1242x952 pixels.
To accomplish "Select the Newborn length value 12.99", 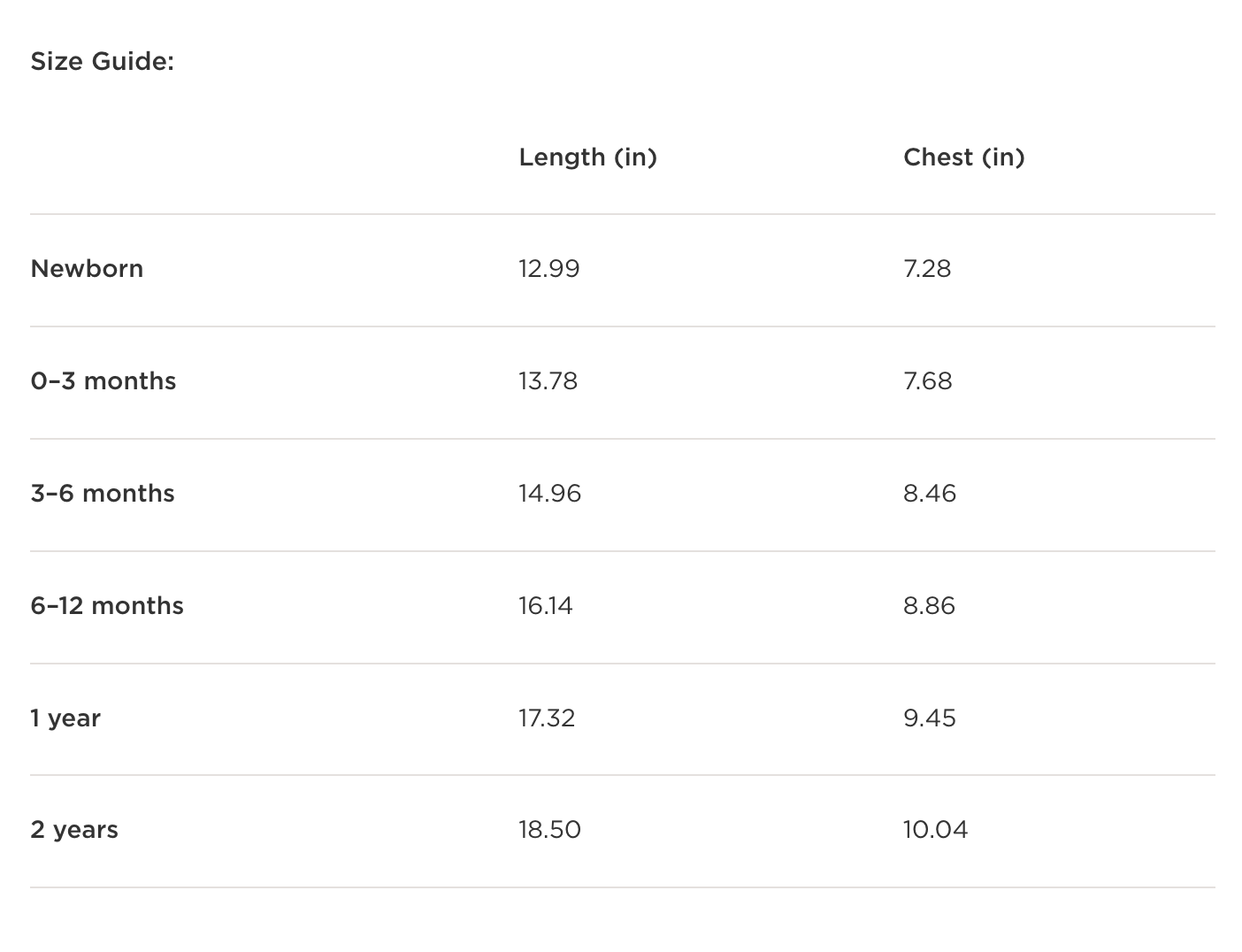I will [x=548, y=269].
